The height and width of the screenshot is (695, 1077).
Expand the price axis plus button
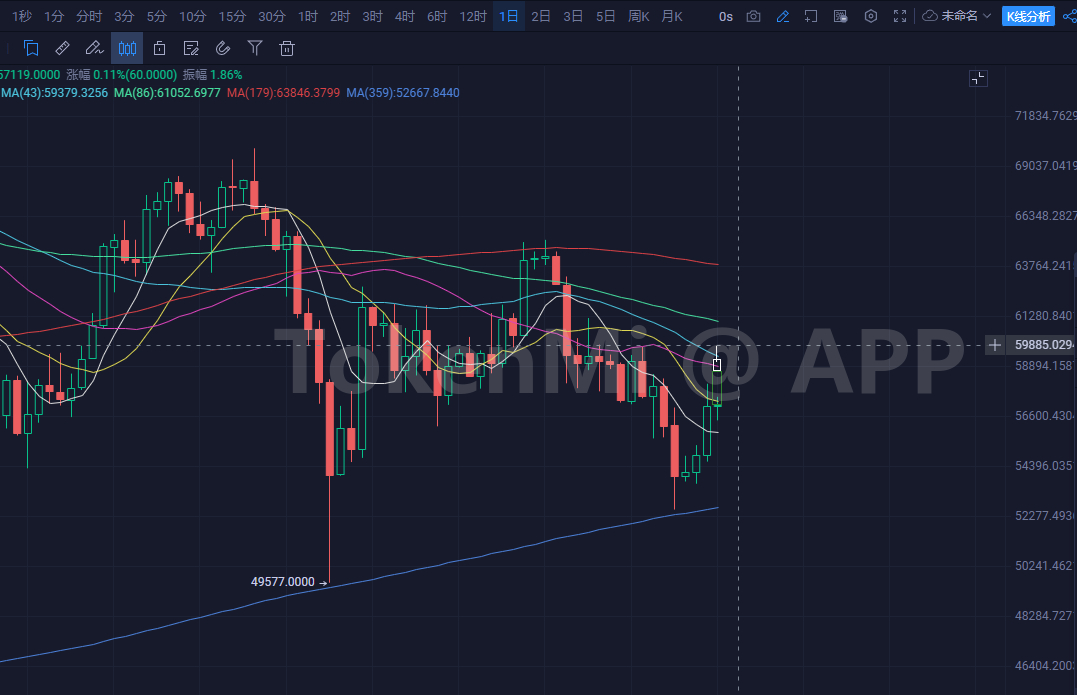point(995,345)
